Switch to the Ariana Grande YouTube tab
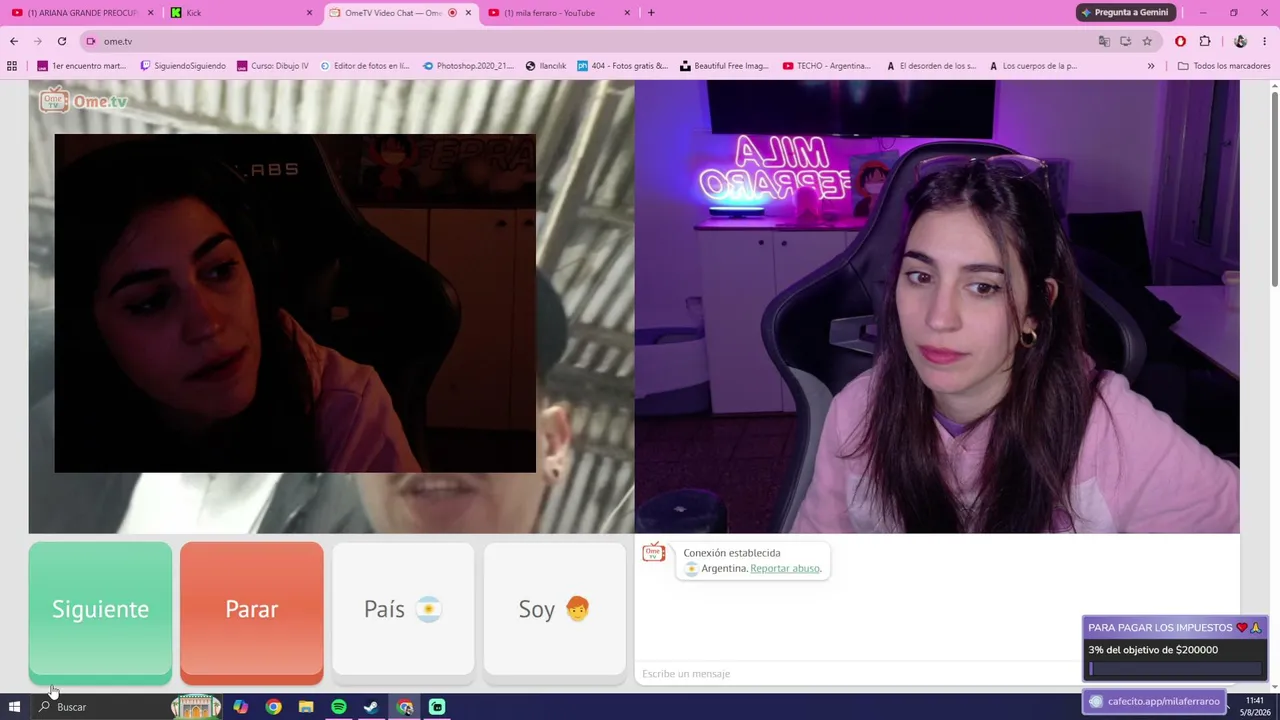 pos(80,13)
